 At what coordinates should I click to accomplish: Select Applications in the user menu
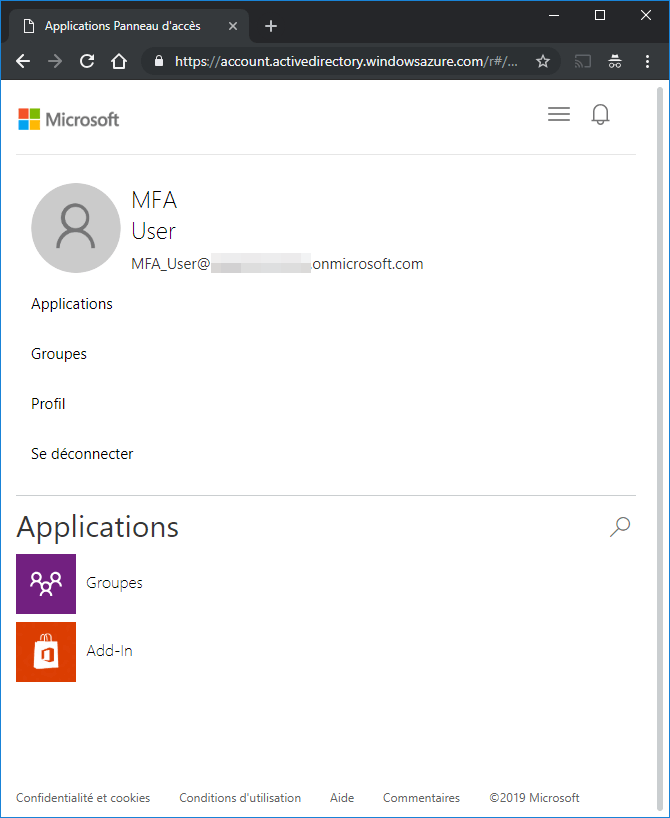pos(71,304)
